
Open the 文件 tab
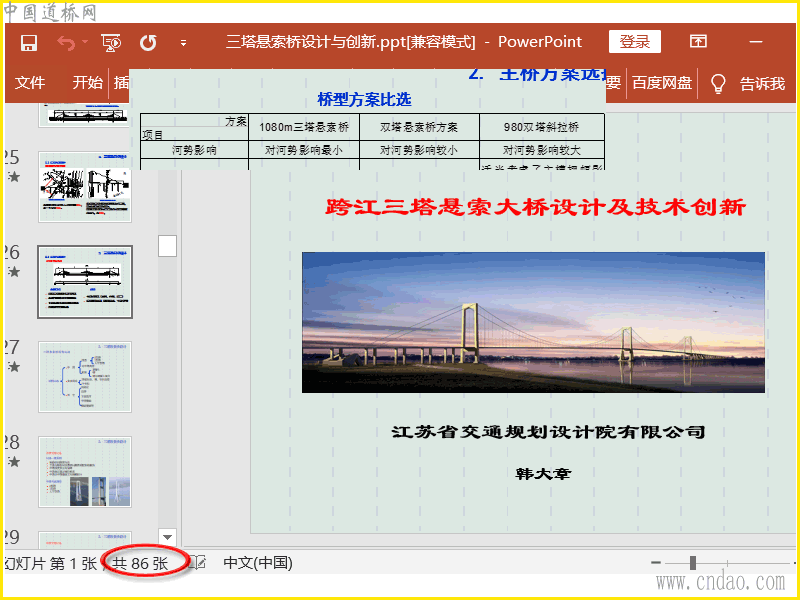30,83
